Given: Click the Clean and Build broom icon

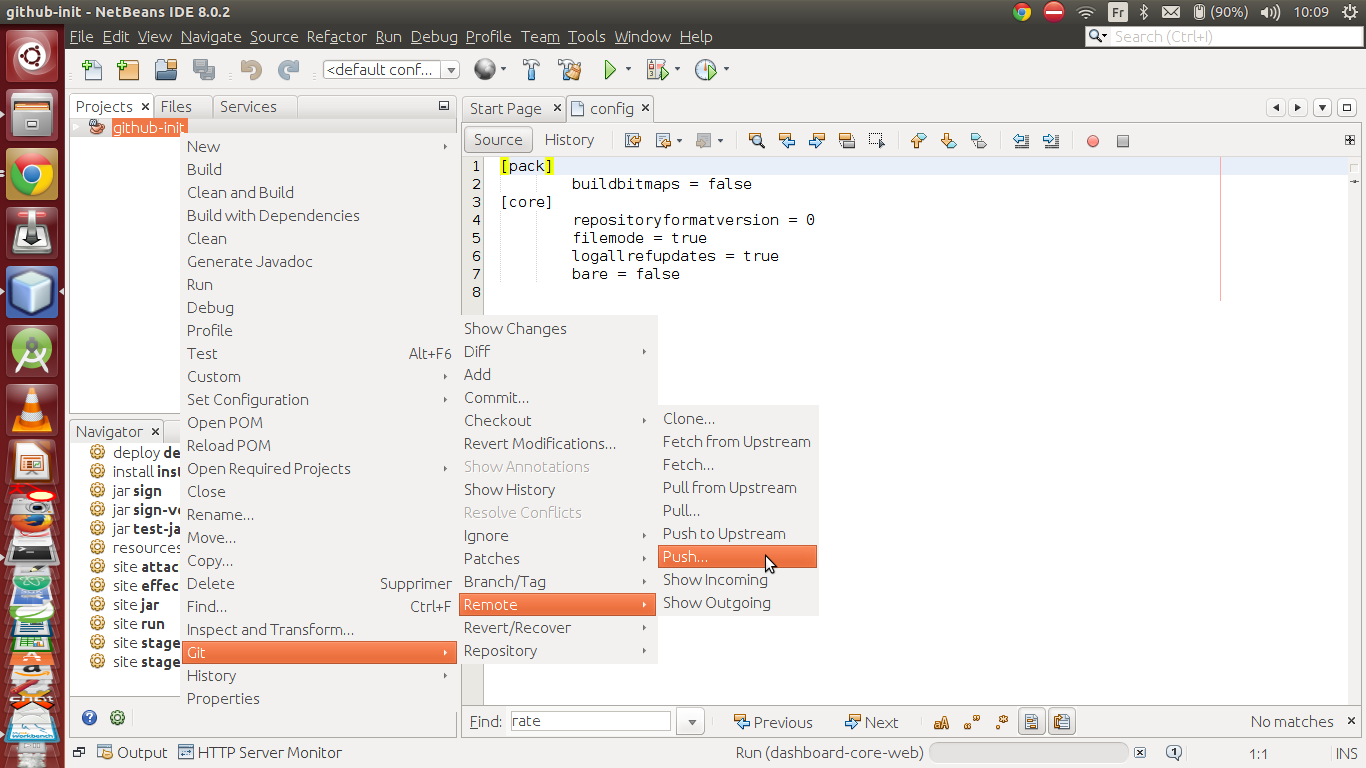Looking at the screenshot, I should (570, 70).
